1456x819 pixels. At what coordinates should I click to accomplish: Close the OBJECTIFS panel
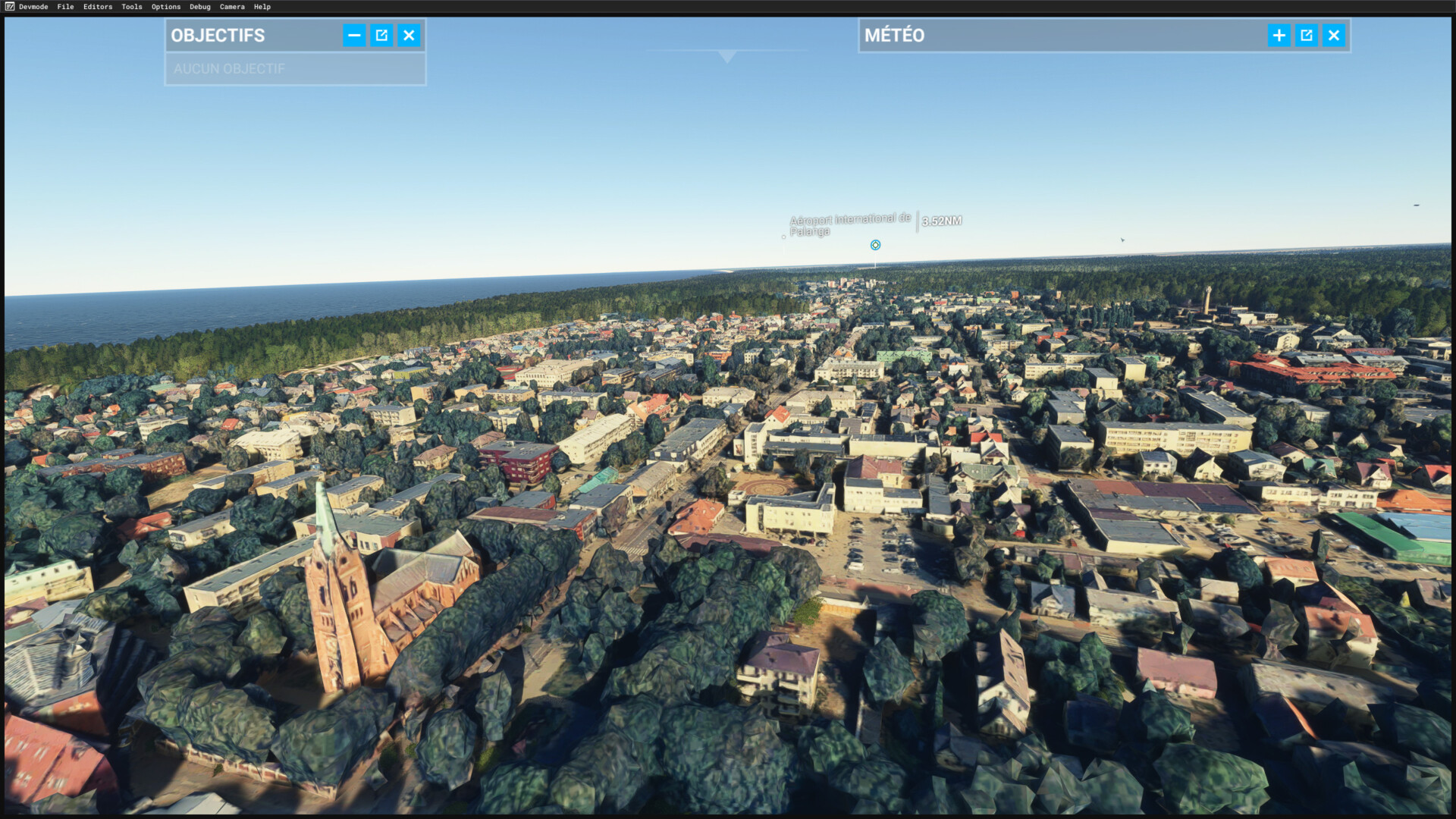point(409,36)
